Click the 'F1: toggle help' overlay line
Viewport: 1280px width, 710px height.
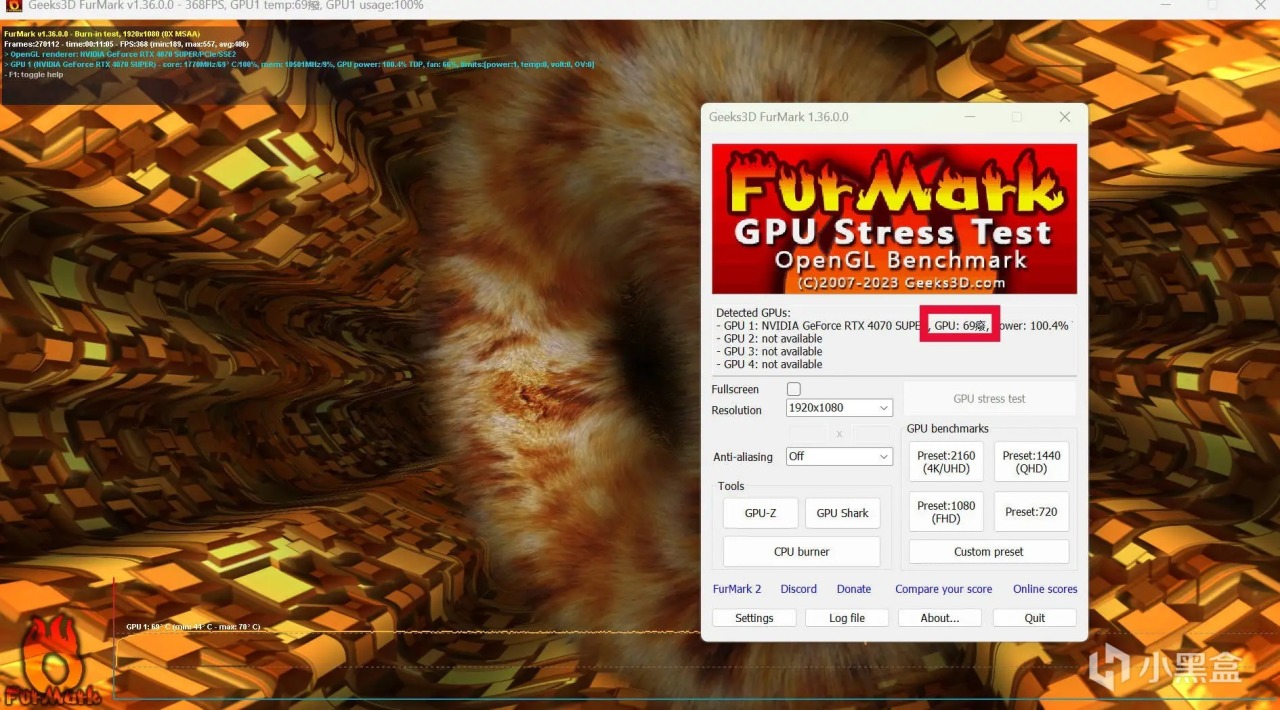click(x=34, y=75)
